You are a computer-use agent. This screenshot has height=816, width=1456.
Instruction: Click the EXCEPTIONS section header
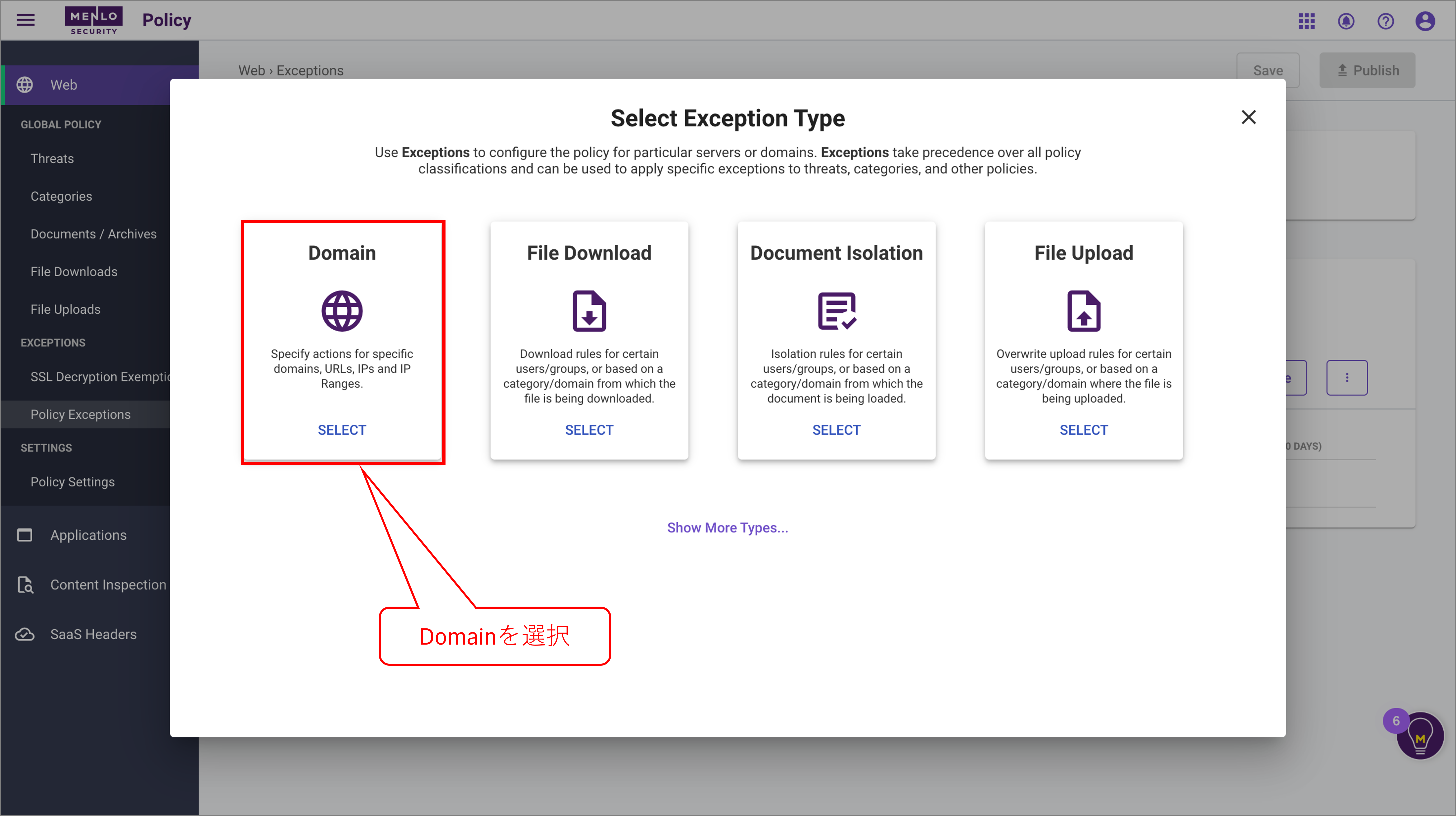point(53,343)
